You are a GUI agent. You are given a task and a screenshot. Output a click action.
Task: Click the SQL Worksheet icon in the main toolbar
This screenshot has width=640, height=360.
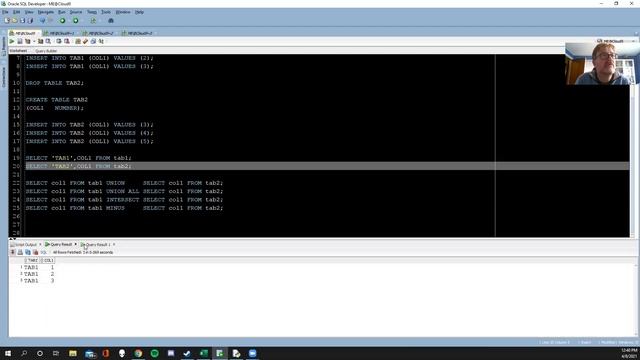(93, 21)
